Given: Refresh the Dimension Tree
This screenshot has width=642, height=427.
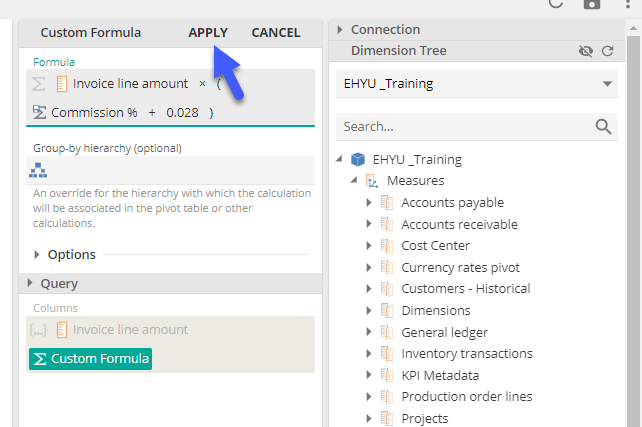Looking at the screenshot, I should (x=607, y=51).
